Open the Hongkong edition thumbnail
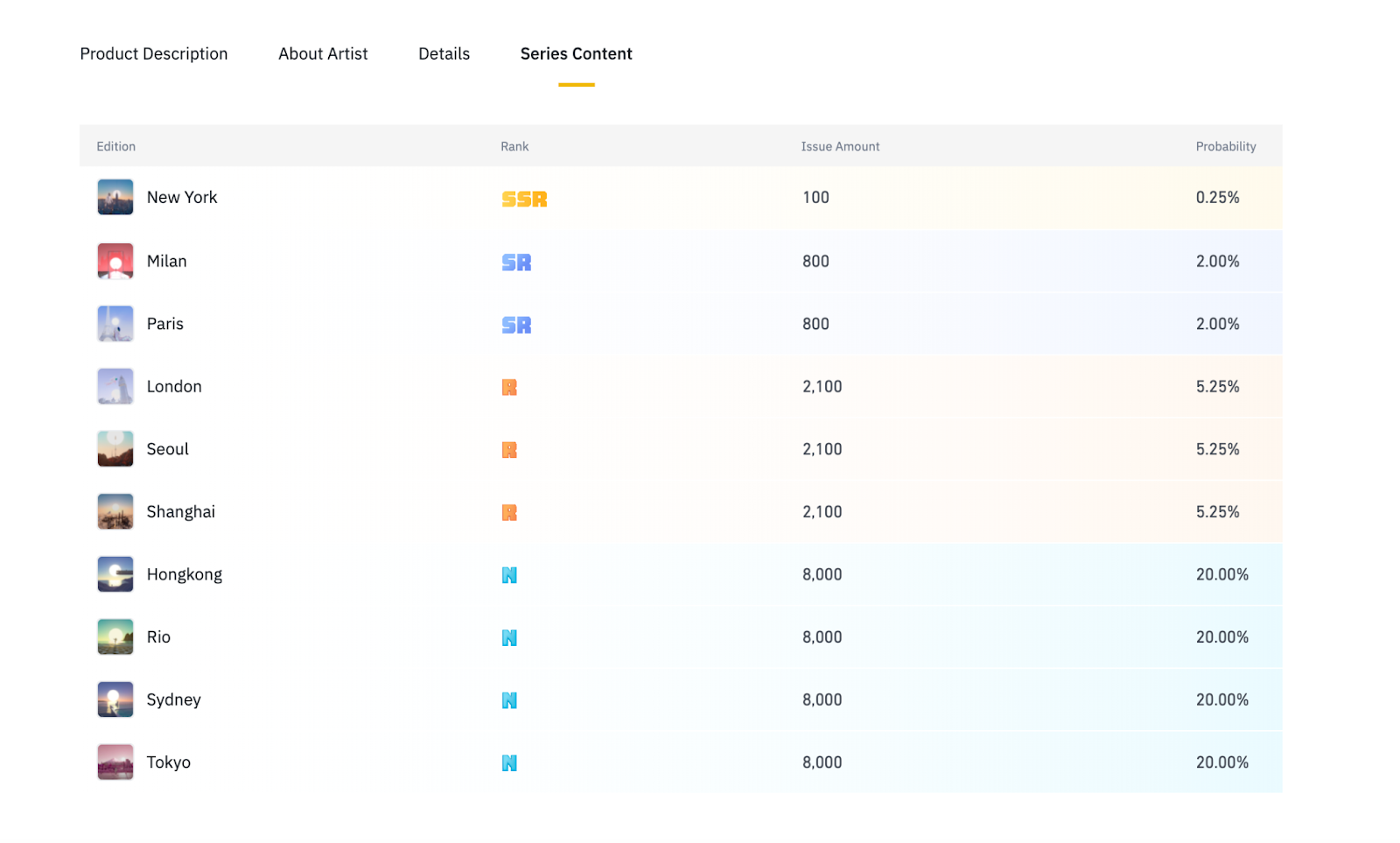Viewport: 1400px width, 843px height. point(115,574)
